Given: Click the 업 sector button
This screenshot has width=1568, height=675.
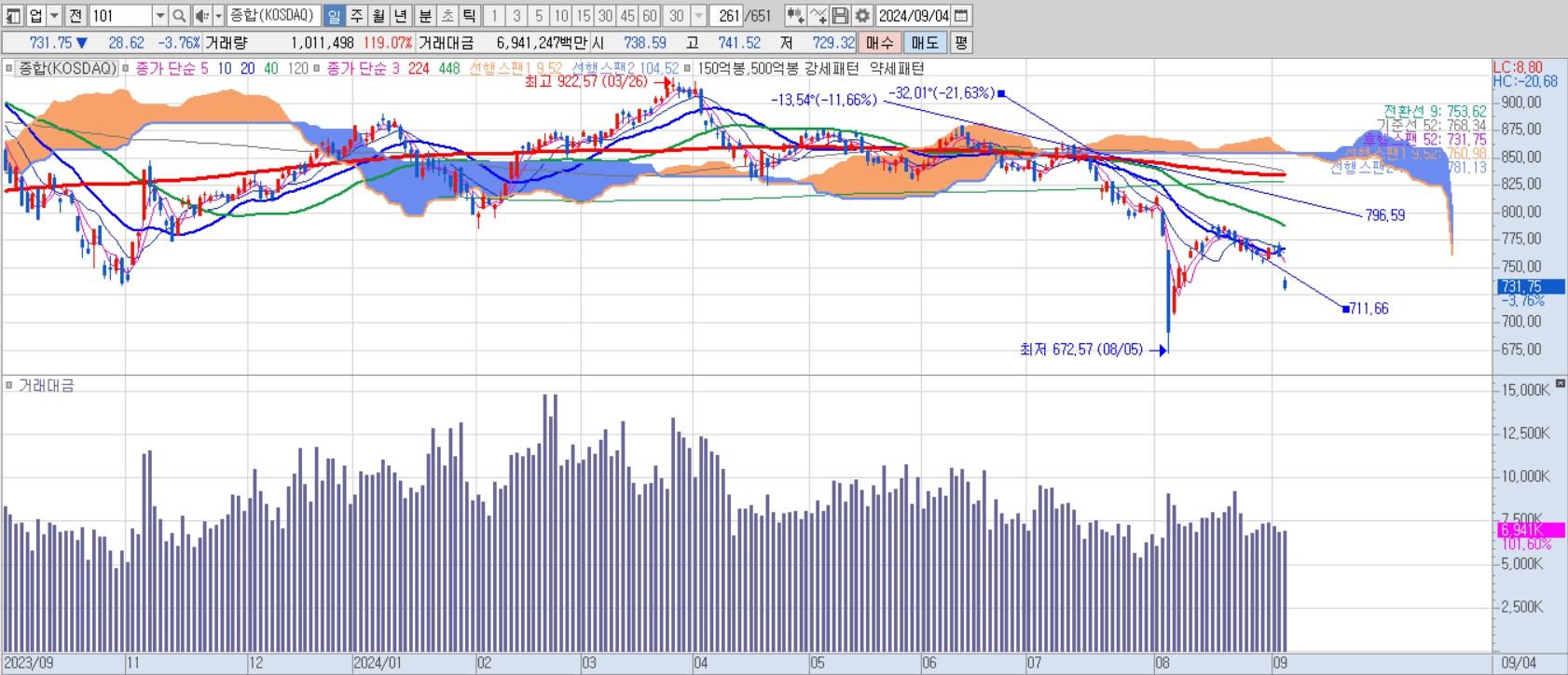Looking at the screenshot, I should [x=35, y=16].
